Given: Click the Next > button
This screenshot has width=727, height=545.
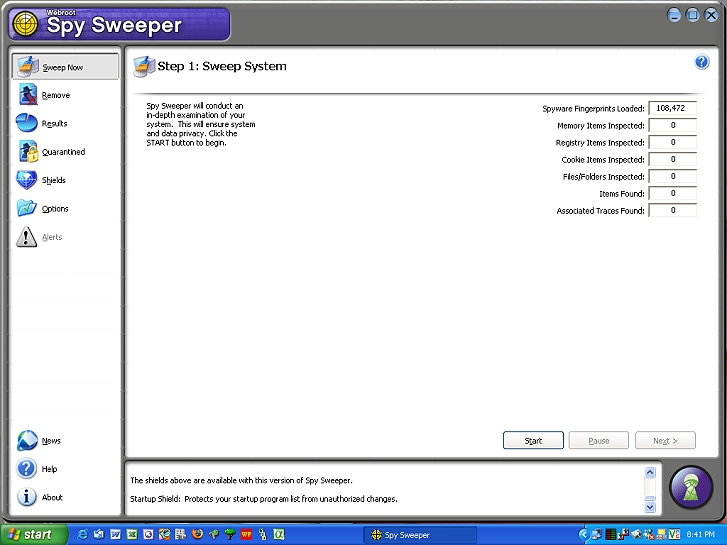Looking at the screenshot, I should tap(665, 440).
